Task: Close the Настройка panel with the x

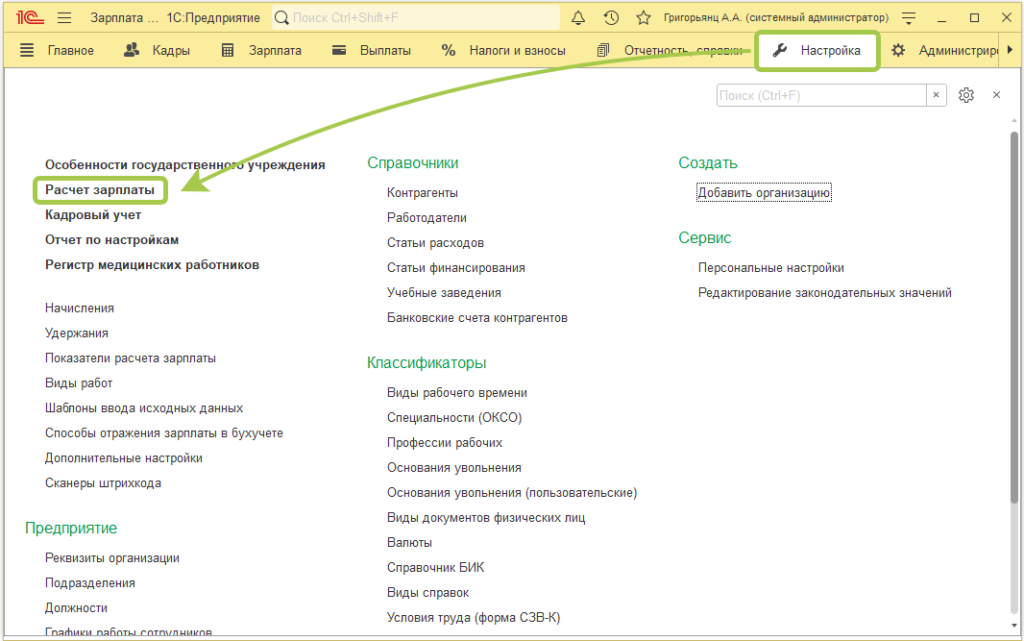Action: coord(996,95)
